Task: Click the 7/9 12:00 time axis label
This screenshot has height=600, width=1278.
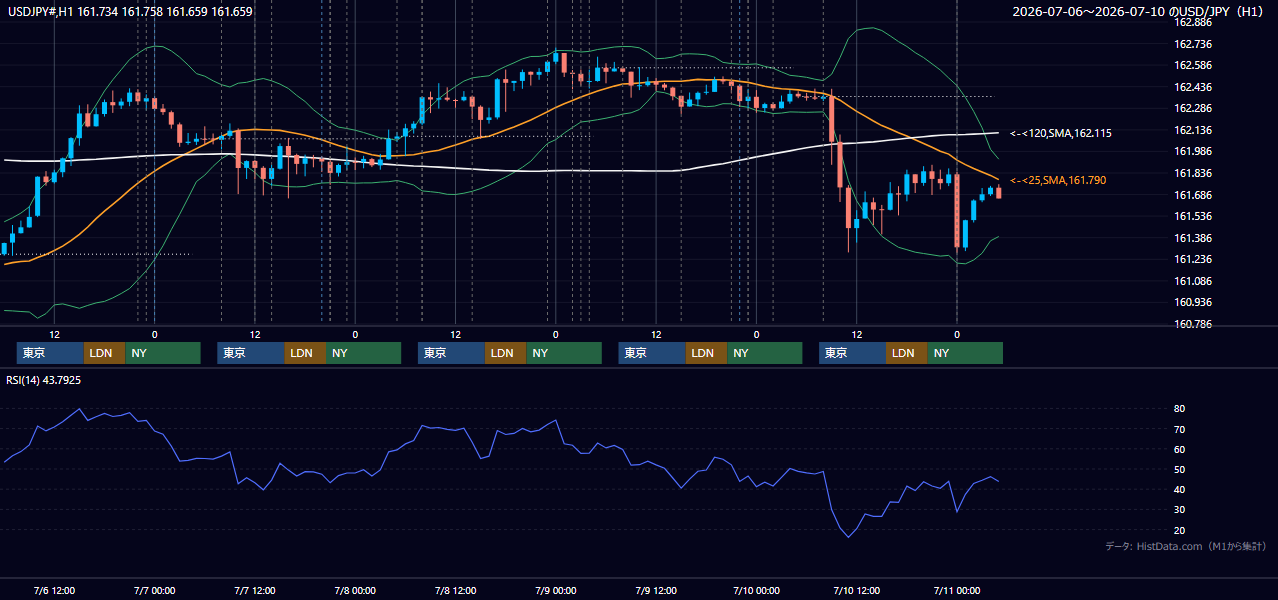Action: [x=656, y=590]
